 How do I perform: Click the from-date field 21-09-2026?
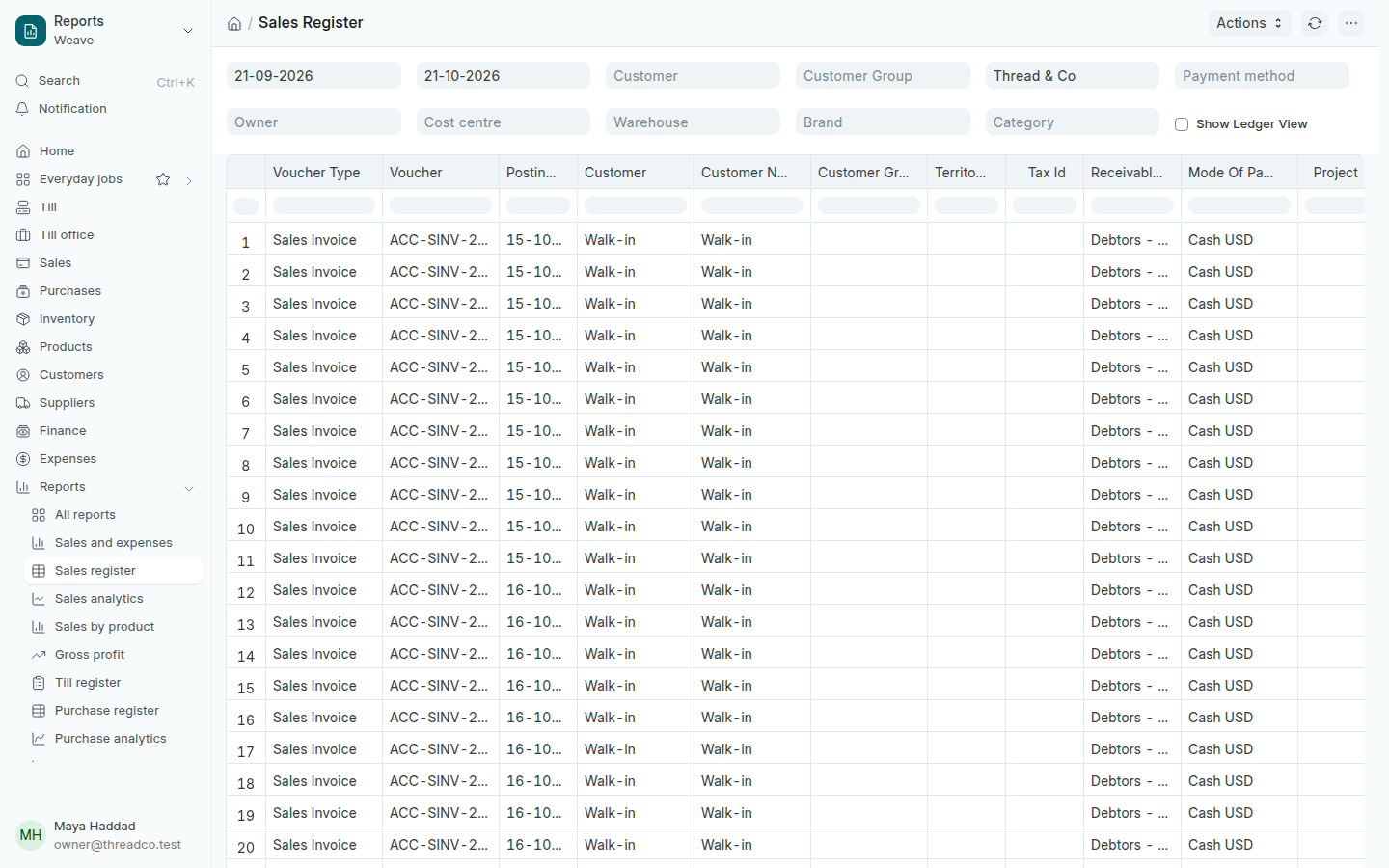313,76
